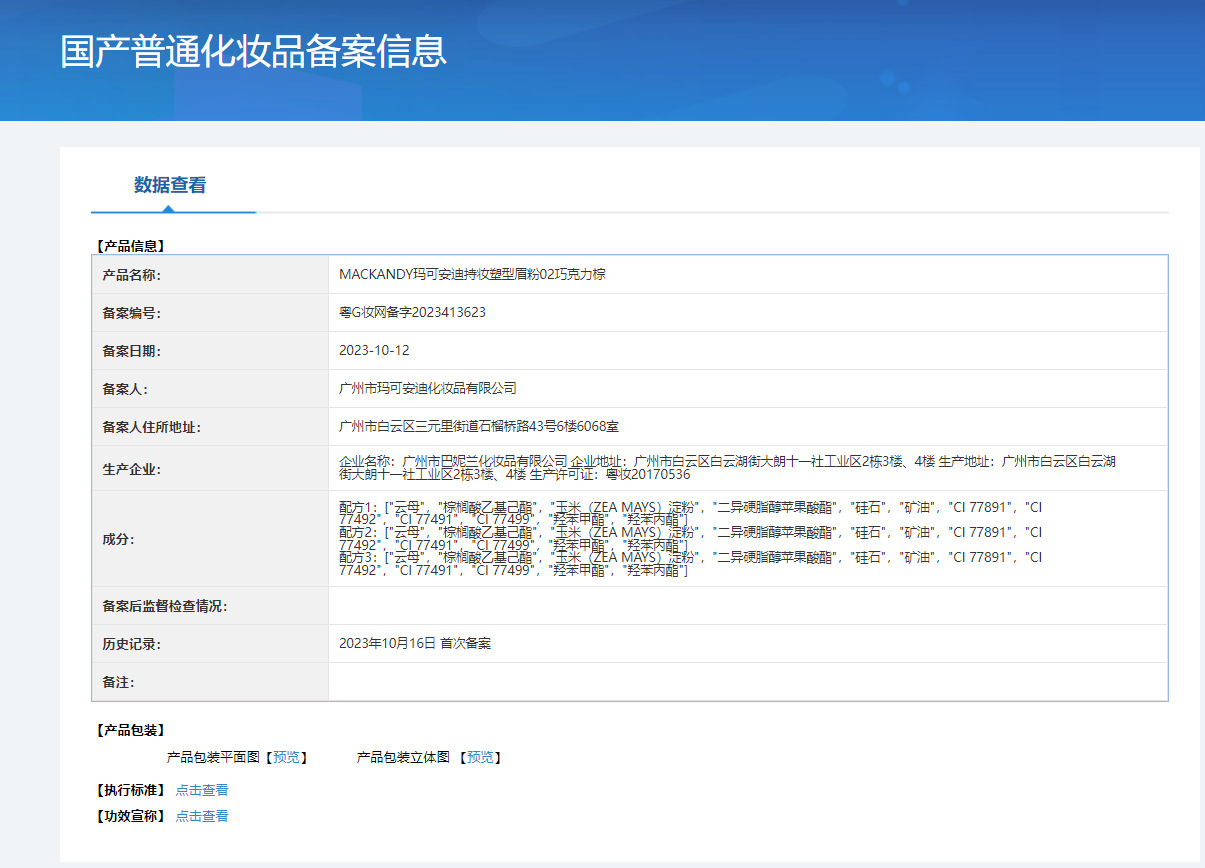Click the 生产企业 row label
The height and width of the screenshot is (868, 1205).
(132, 468)
